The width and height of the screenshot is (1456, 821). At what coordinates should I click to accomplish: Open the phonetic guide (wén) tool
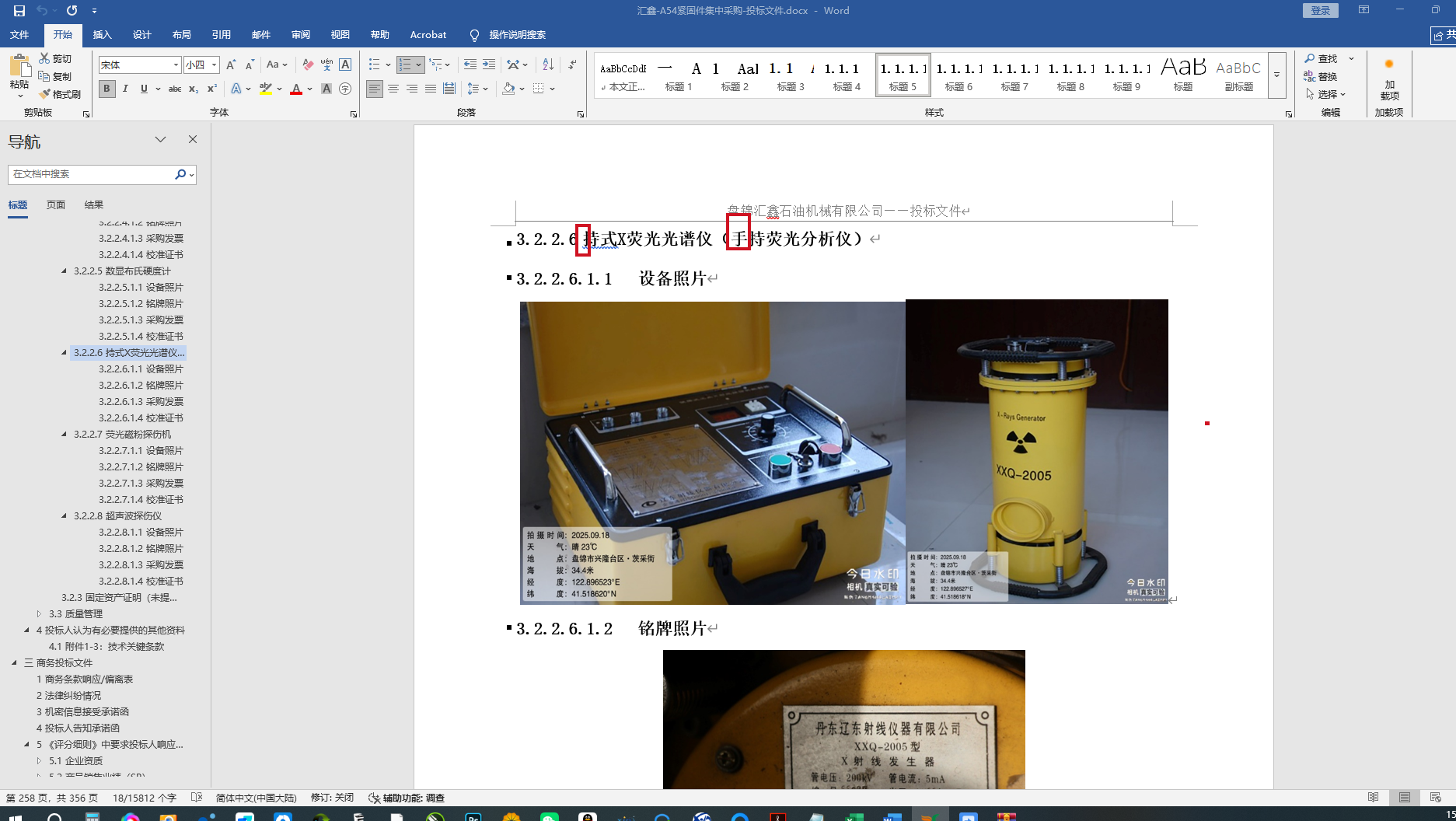tap(326, 65)
